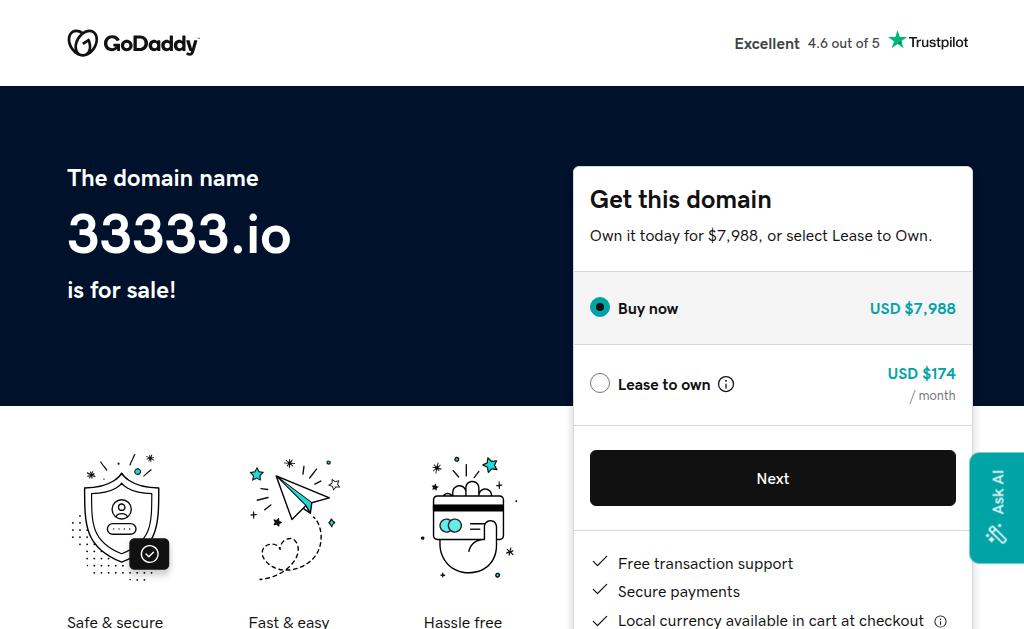Image resolution: width=1024 pixels, height=629 pixels.
Task: Click the Safe & secure shield illustration
Action: click(121, 517)
